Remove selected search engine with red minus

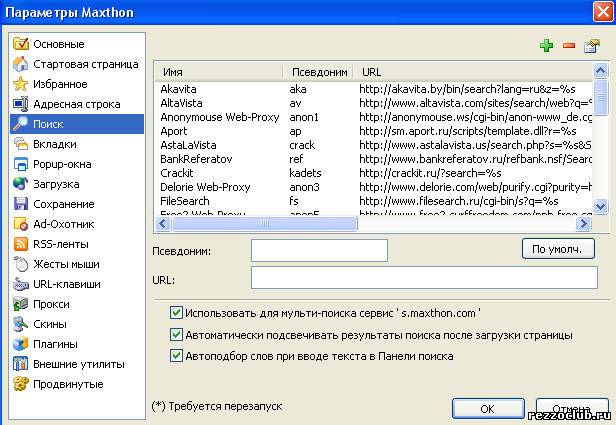click(x=569, y=46)
